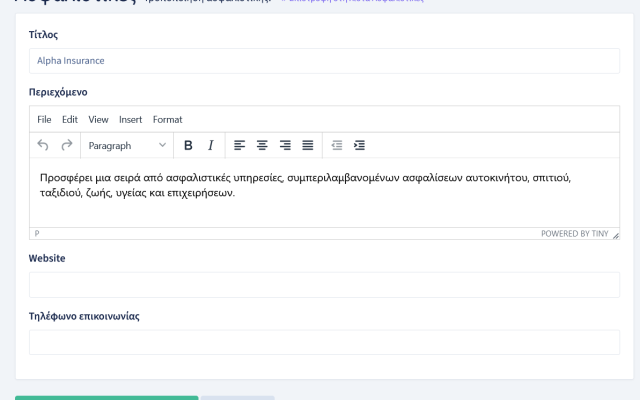Click the Τηλέφωνο επικοινωνίας input field
Image resolution: width=640 pixels, height=400 pixels.
(324, 342)
